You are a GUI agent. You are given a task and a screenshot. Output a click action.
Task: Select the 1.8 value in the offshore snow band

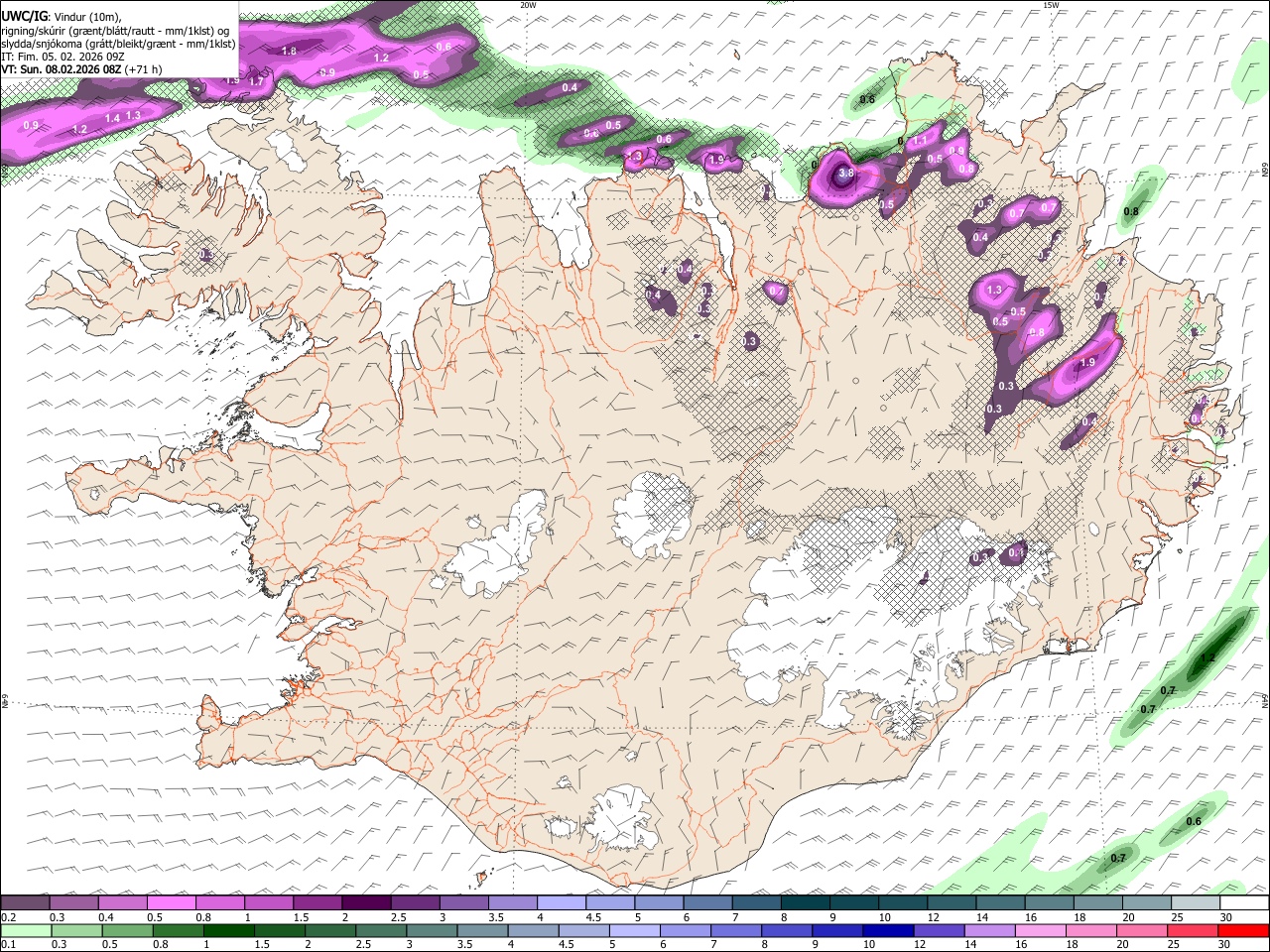(289, 51)
